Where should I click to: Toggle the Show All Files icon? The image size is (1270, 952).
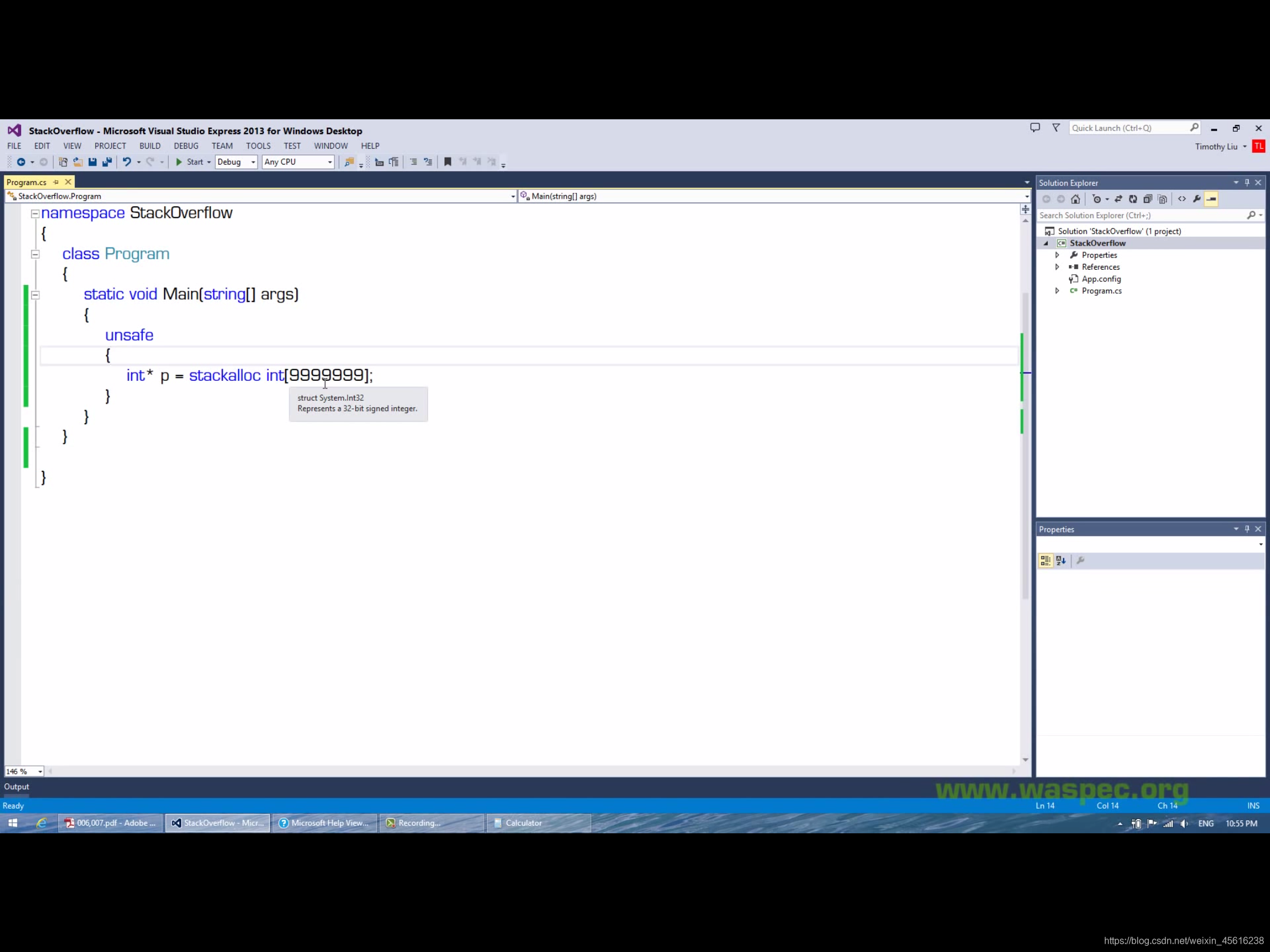1162,199
